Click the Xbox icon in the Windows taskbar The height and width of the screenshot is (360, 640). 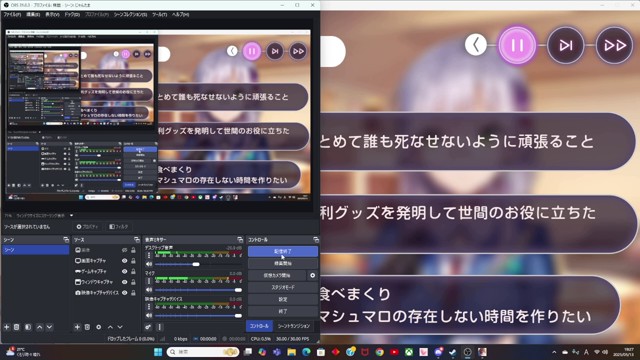pos(409,352)
